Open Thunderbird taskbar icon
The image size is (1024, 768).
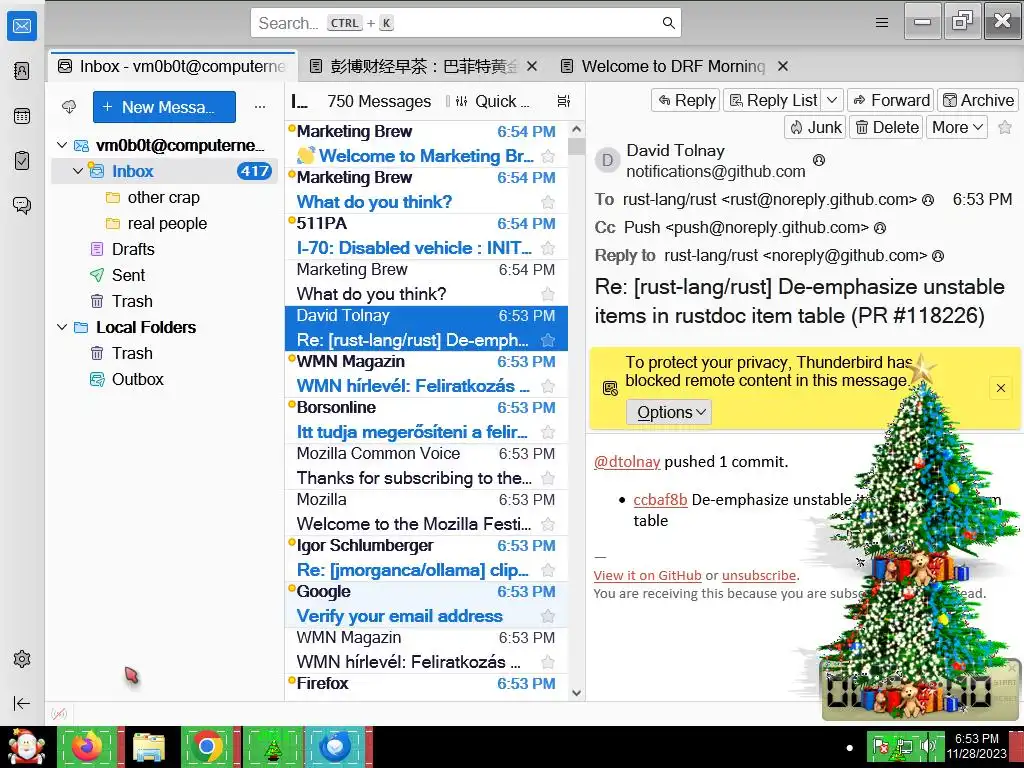coord(336,746)
